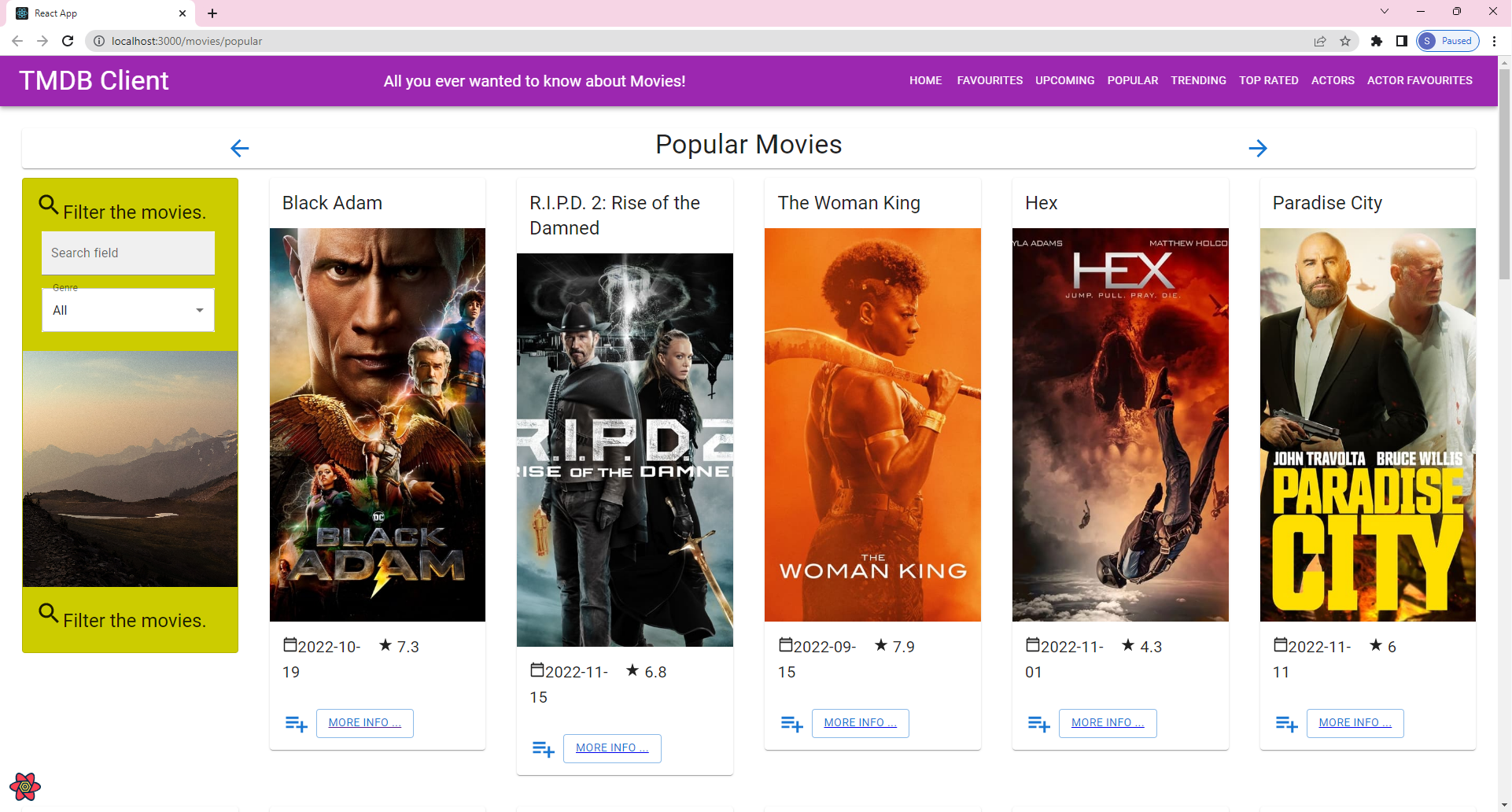Open FAVOURITES page

coord(990,80)
